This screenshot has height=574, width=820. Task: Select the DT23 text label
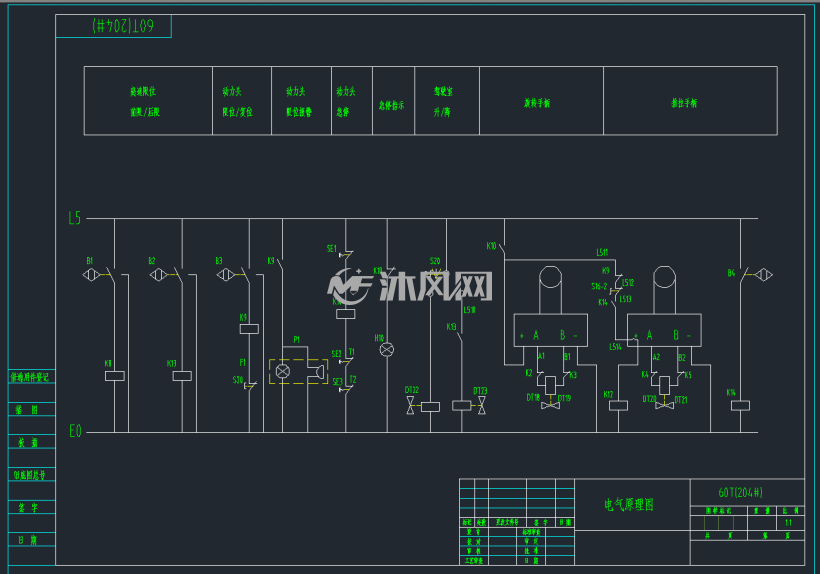(x=480, y=391)
